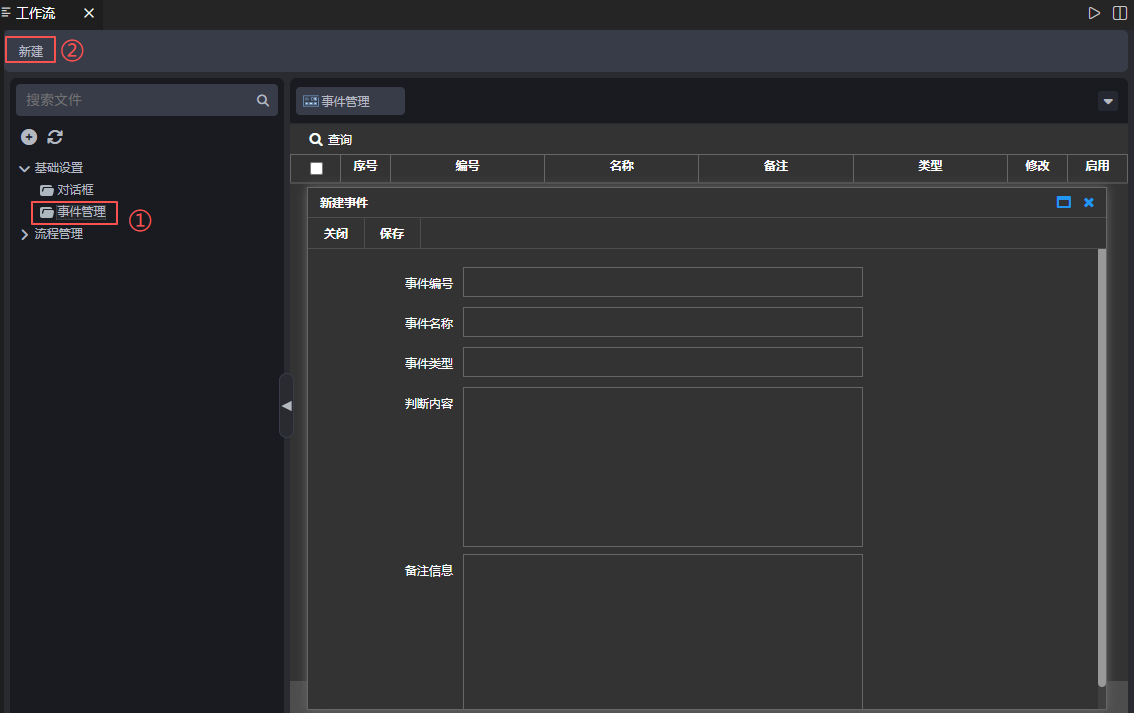Close the 新建事件 dialog with the X icon
This screenshot has height=713, width=1134.
point(1089,202)
